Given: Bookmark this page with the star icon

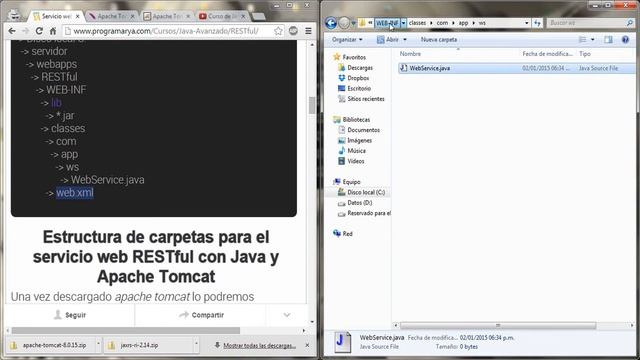Looking at the screenshot, I should pos(278,31).
